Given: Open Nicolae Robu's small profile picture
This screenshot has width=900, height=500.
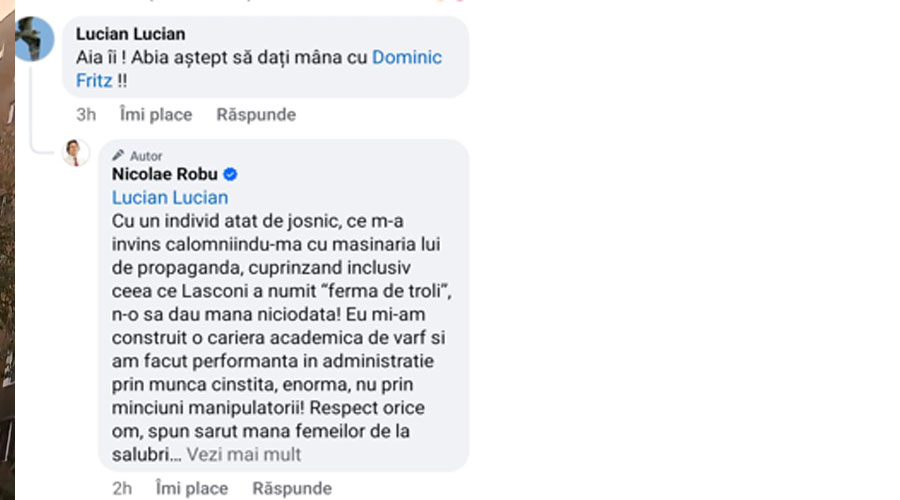Looking at the screenshot, I should click(x=77, y=152).
